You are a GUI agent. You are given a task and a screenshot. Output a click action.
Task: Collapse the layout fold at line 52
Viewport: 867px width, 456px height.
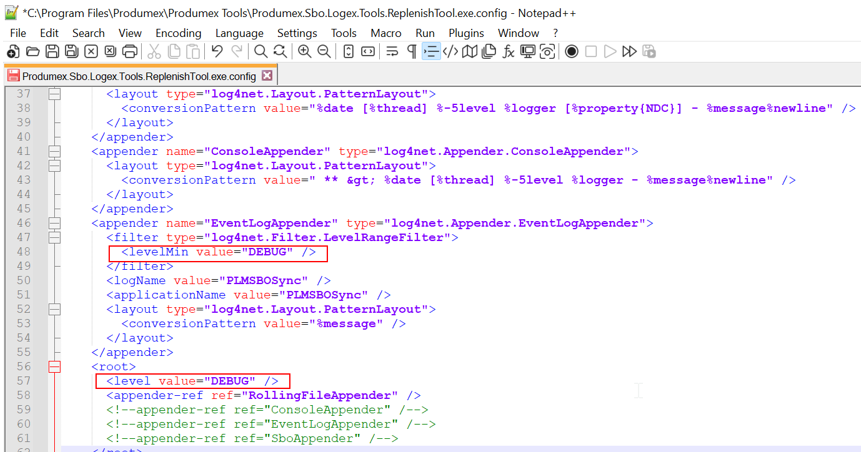(54, 309)
